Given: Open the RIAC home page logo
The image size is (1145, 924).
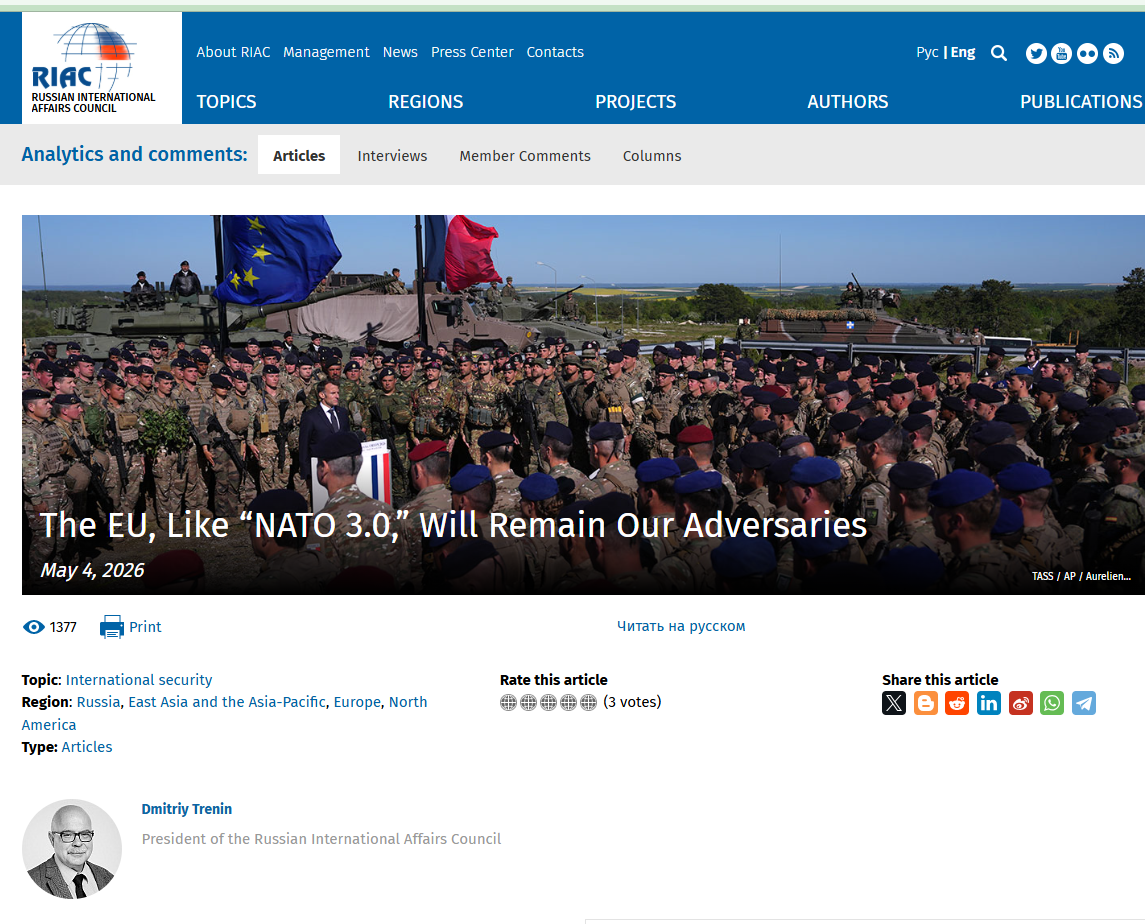Looking at the screenshot, I should click(x=102, y=67).
